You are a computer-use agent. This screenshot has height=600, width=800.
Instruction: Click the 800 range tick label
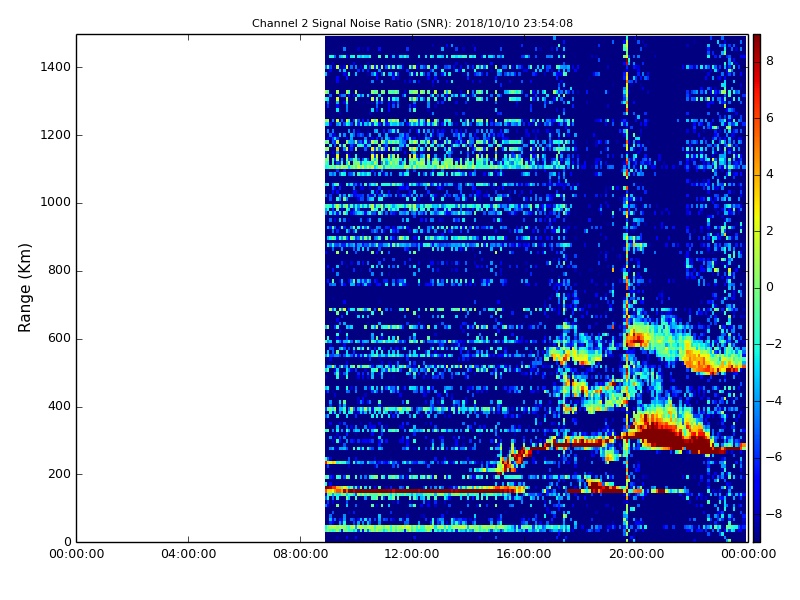59,270
